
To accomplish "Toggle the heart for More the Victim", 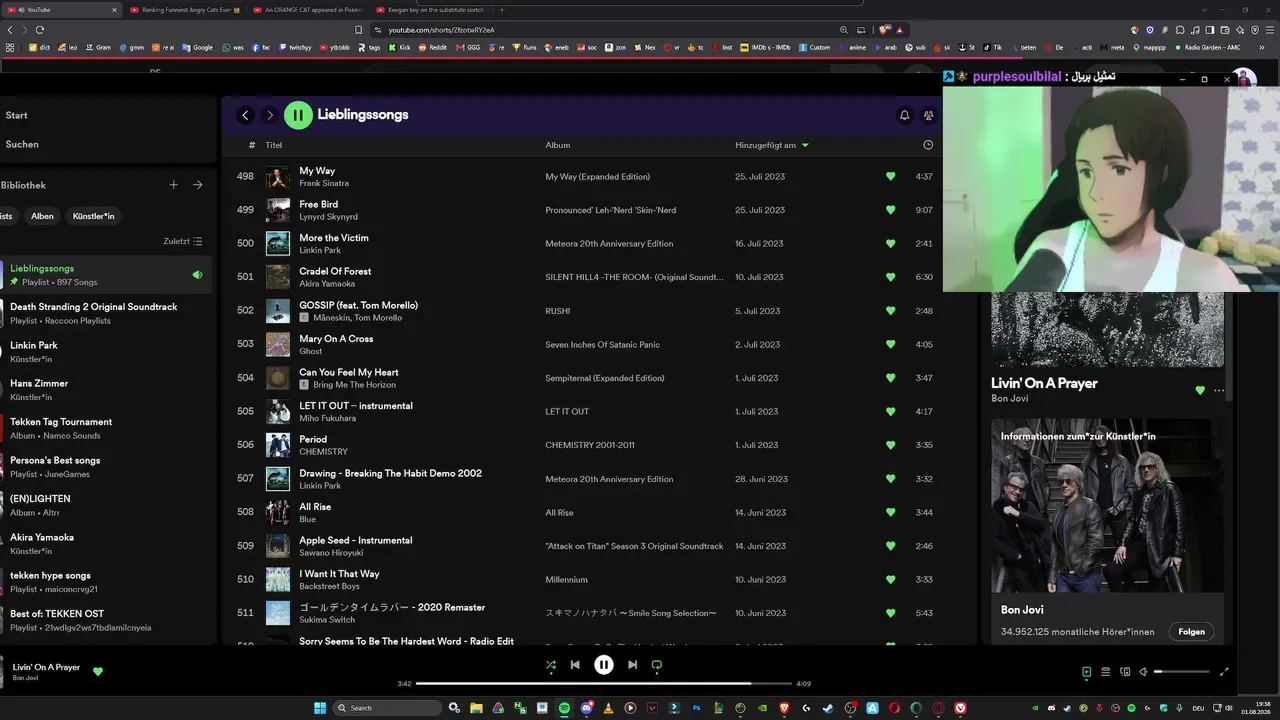I will point(891,244).
